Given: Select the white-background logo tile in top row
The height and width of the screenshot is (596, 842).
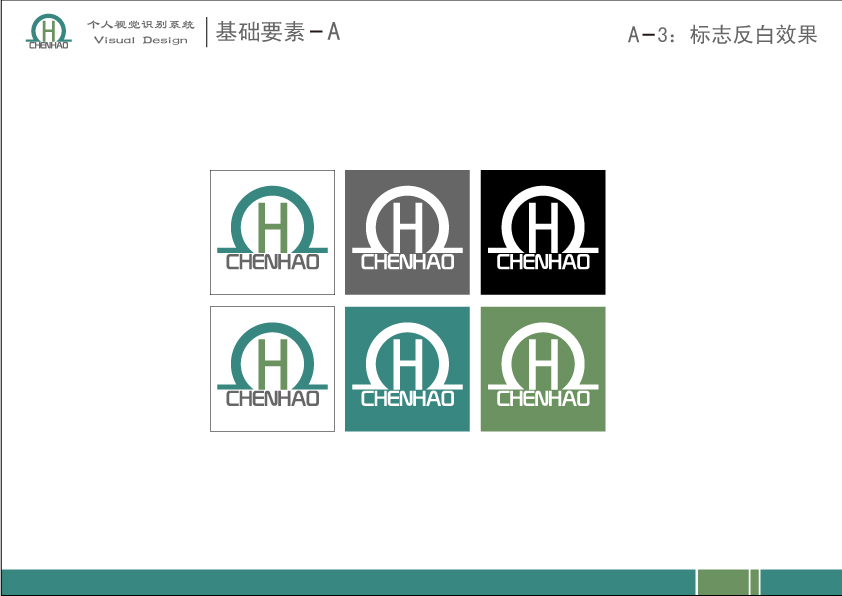Looking at the screenshot, I should [x=272, y=232].
